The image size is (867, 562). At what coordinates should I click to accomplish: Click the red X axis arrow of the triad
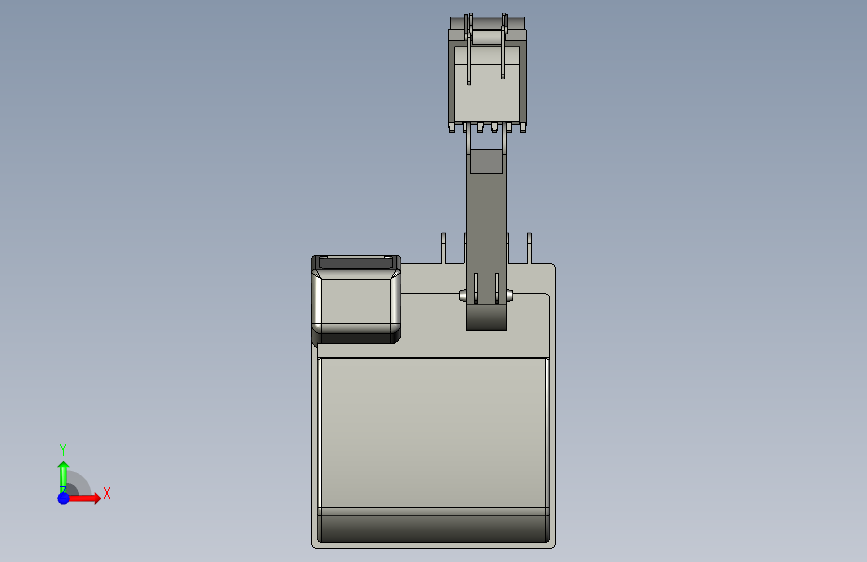coord(84,498)
